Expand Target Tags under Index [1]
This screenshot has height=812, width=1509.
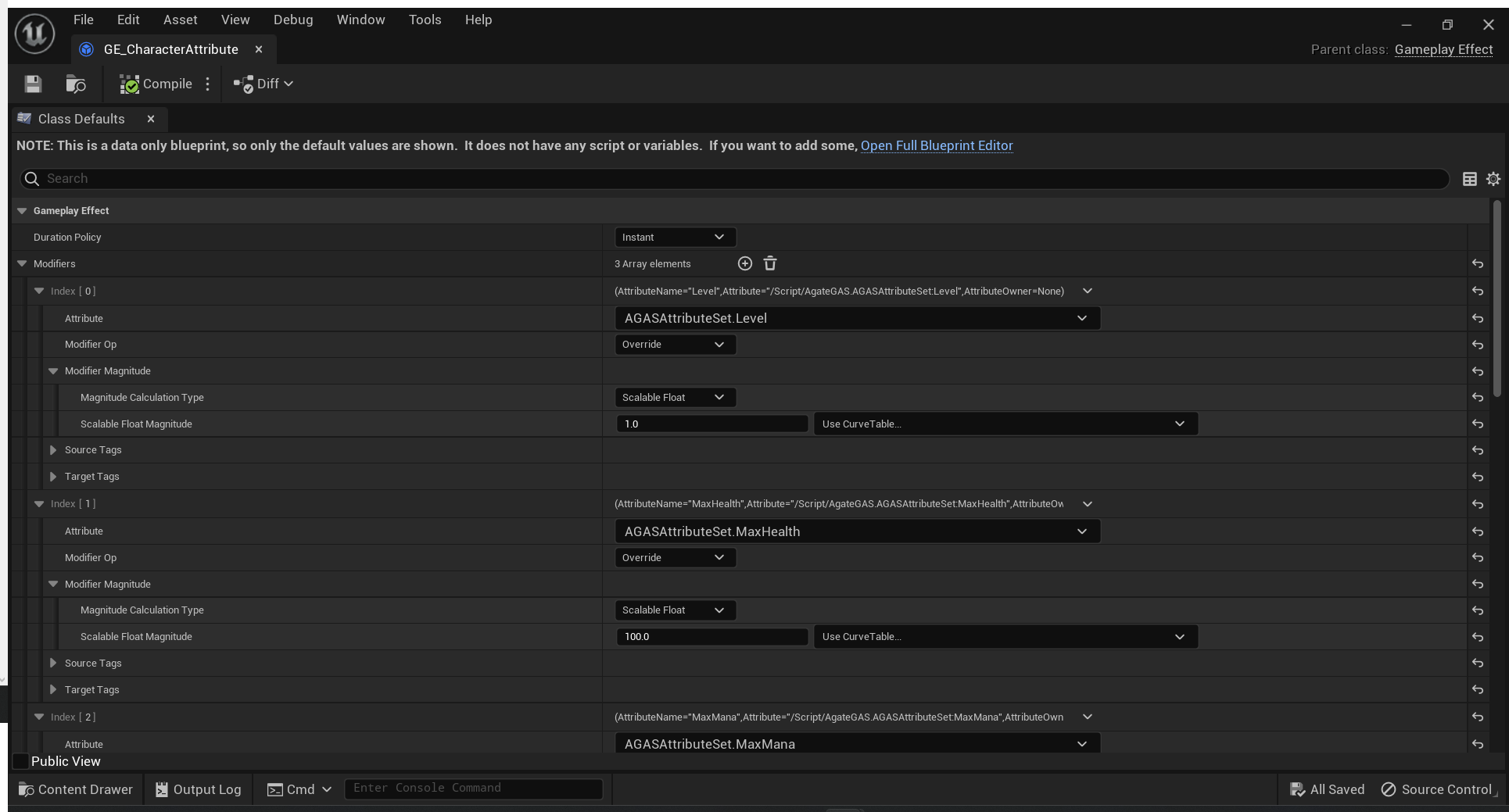[x=53, y=689]
